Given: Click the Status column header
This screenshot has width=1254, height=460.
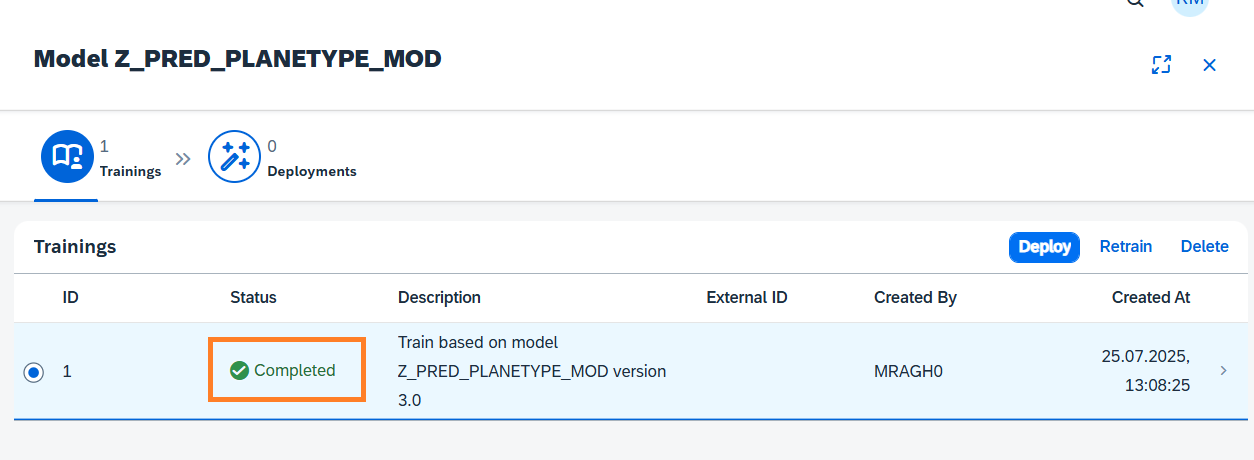Looking at the screenshot, I should [253, 297].
